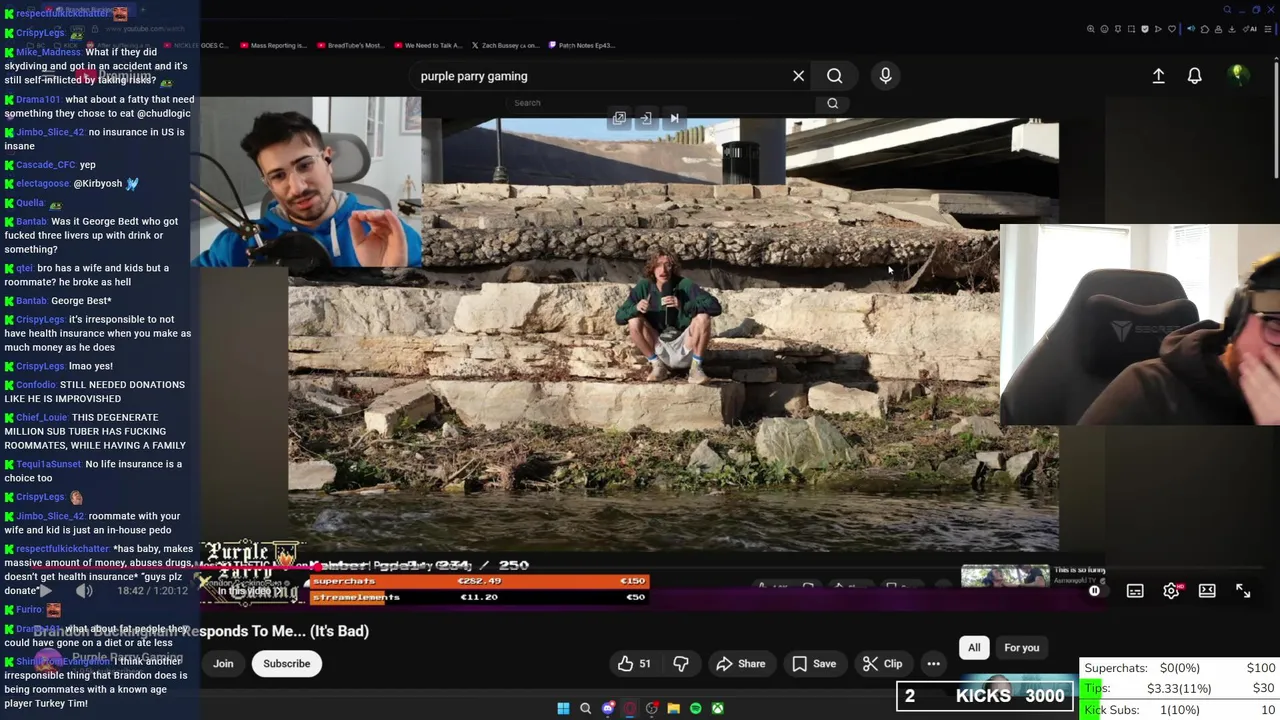Click the sidebar arrow icon above the video
This screenshot has width=1280, height=720.
(646, 119)
